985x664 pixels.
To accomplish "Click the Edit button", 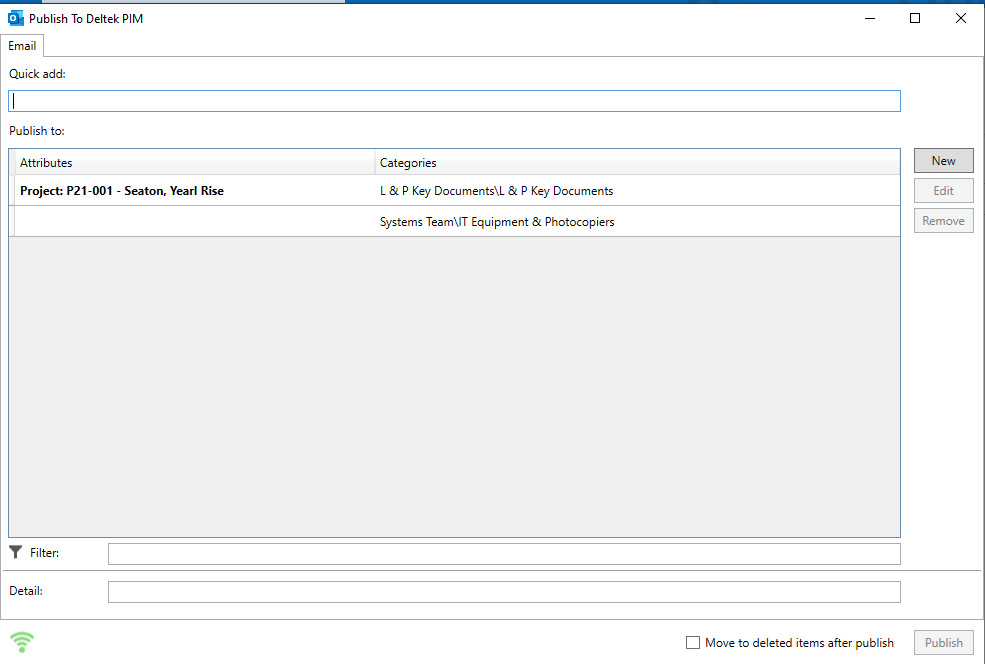I will click(x=944, y=191).
